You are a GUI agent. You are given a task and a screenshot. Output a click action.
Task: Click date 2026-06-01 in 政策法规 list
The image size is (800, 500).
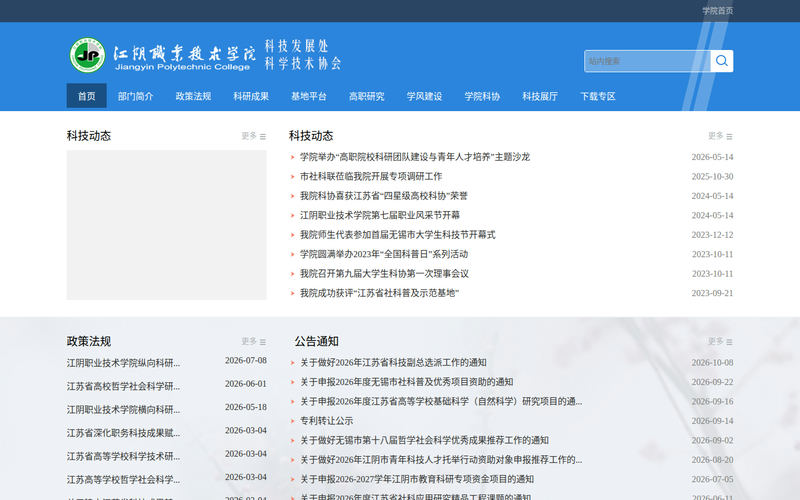coord(246,384)
